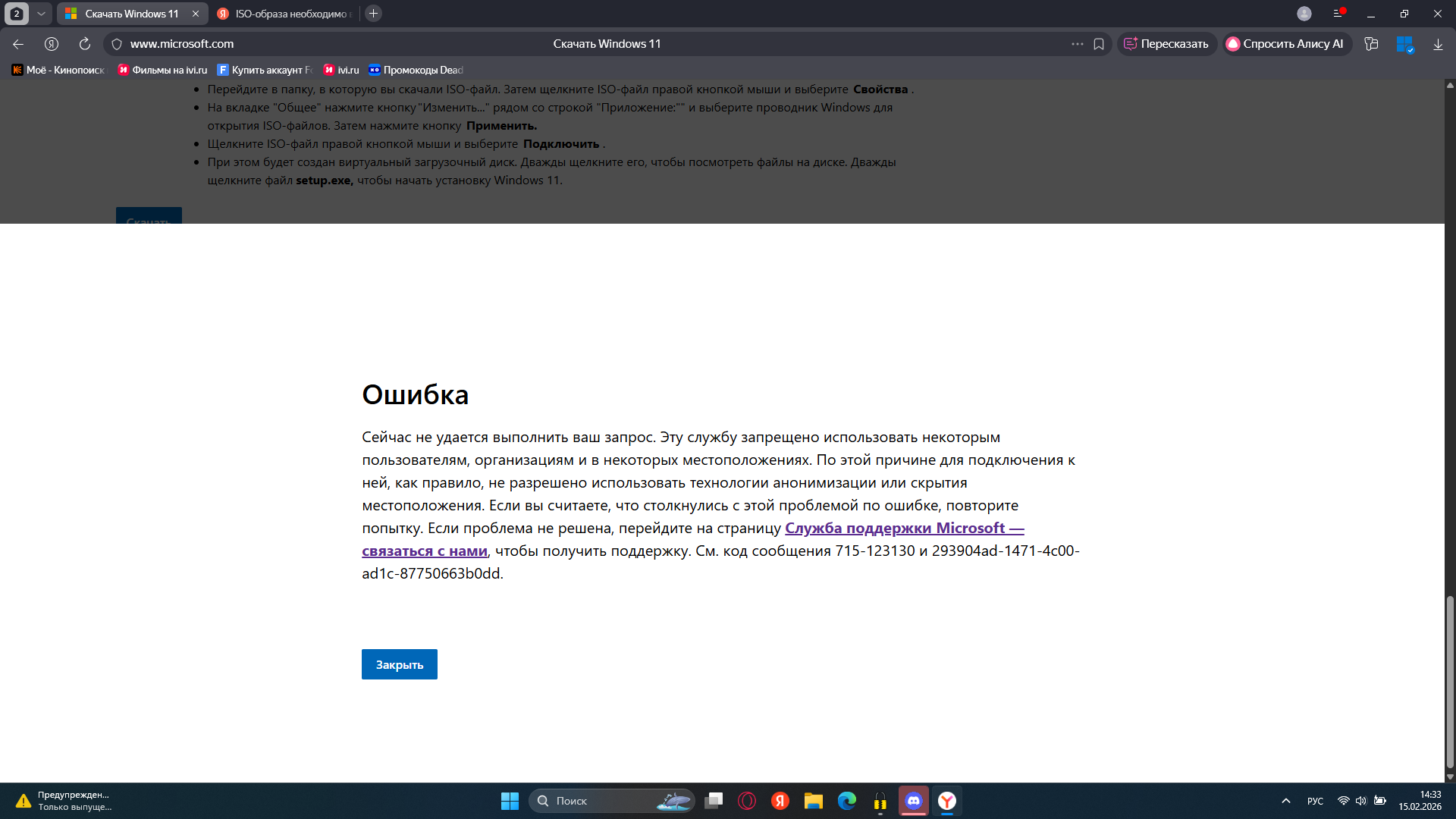
Task: Open the tab counter showing 2
Action: click(17, 14)
